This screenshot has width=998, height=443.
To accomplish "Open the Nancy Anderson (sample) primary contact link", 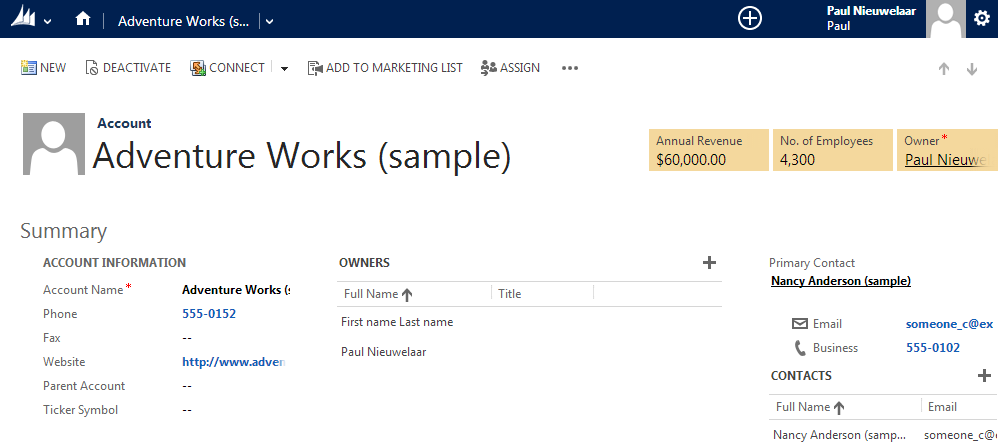I will pyautogui.click(x=840, y=281).
